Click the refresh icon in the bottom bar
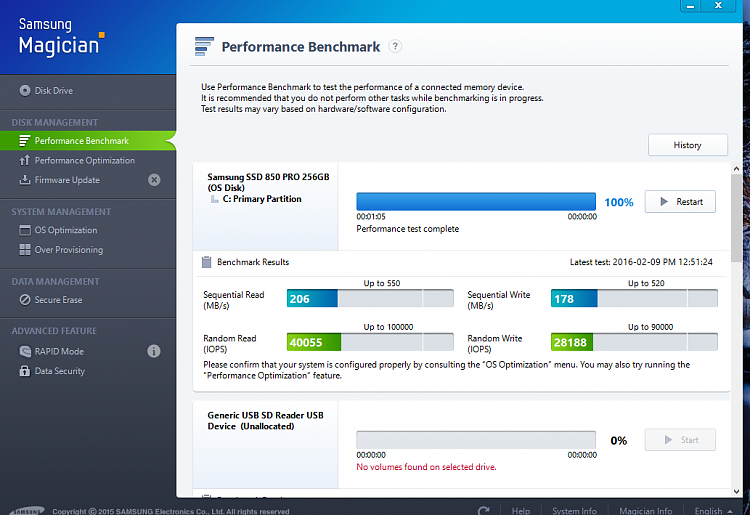Image resolution: width=750 pixels, height=515 pixels. 484,511
